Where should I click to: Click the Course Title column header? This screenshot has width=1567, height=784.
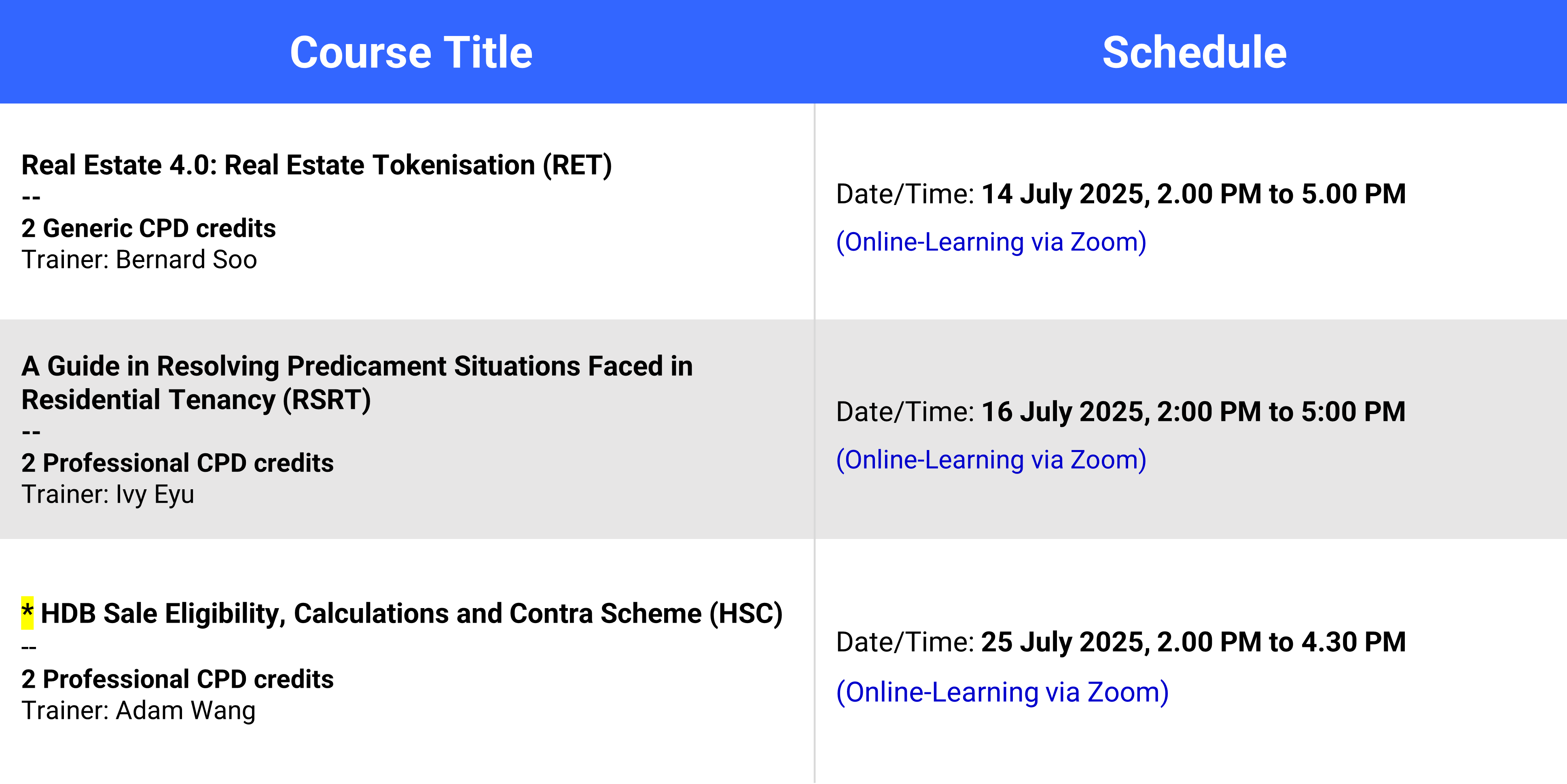tap(411, 52)
